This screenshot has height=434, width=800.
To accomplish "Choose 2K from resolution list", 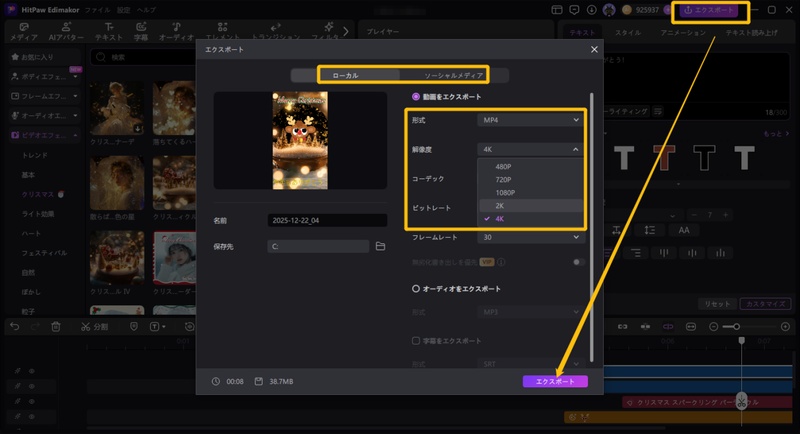I will point(531,206).
